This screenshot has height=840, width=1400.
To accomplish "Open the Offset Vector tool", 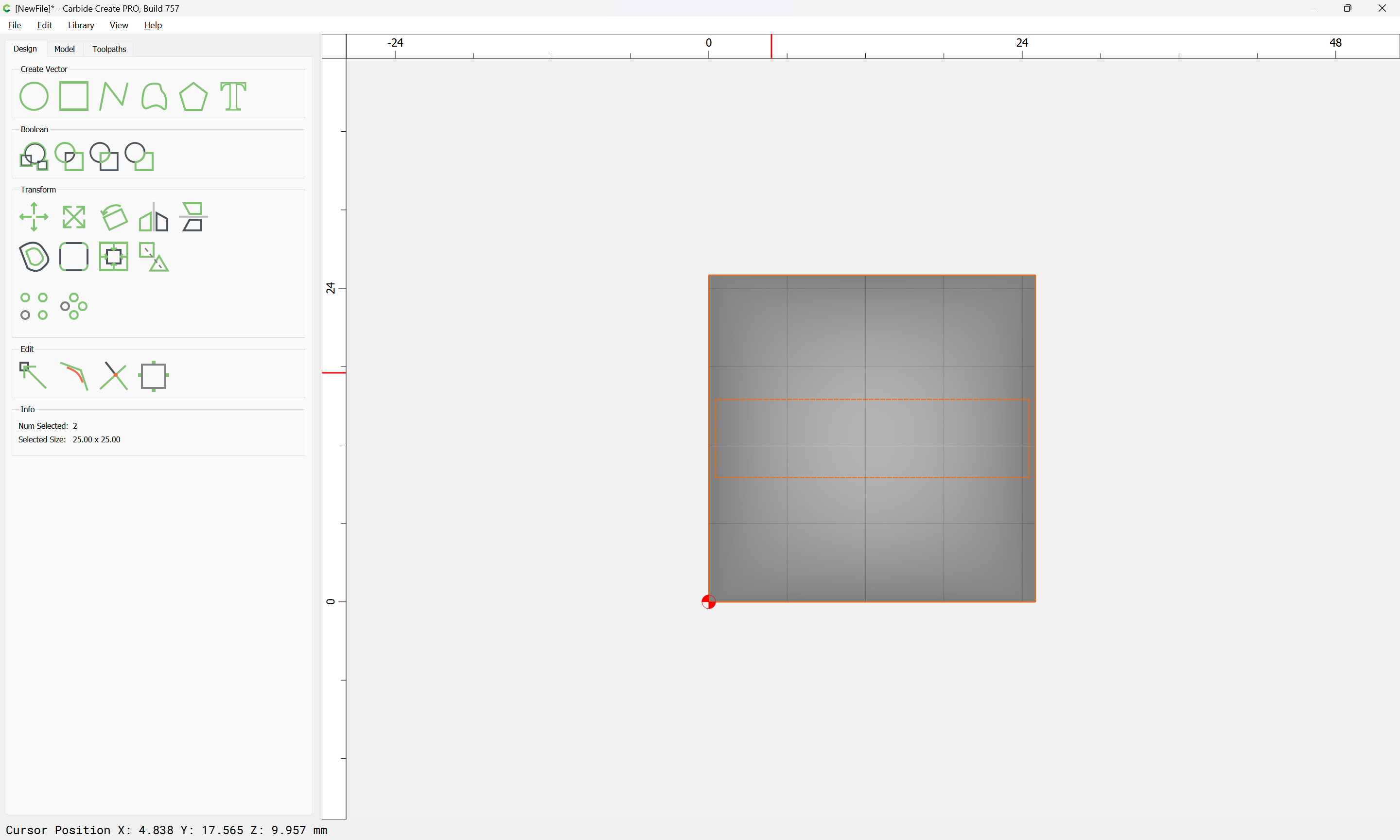I will point(34,257).
